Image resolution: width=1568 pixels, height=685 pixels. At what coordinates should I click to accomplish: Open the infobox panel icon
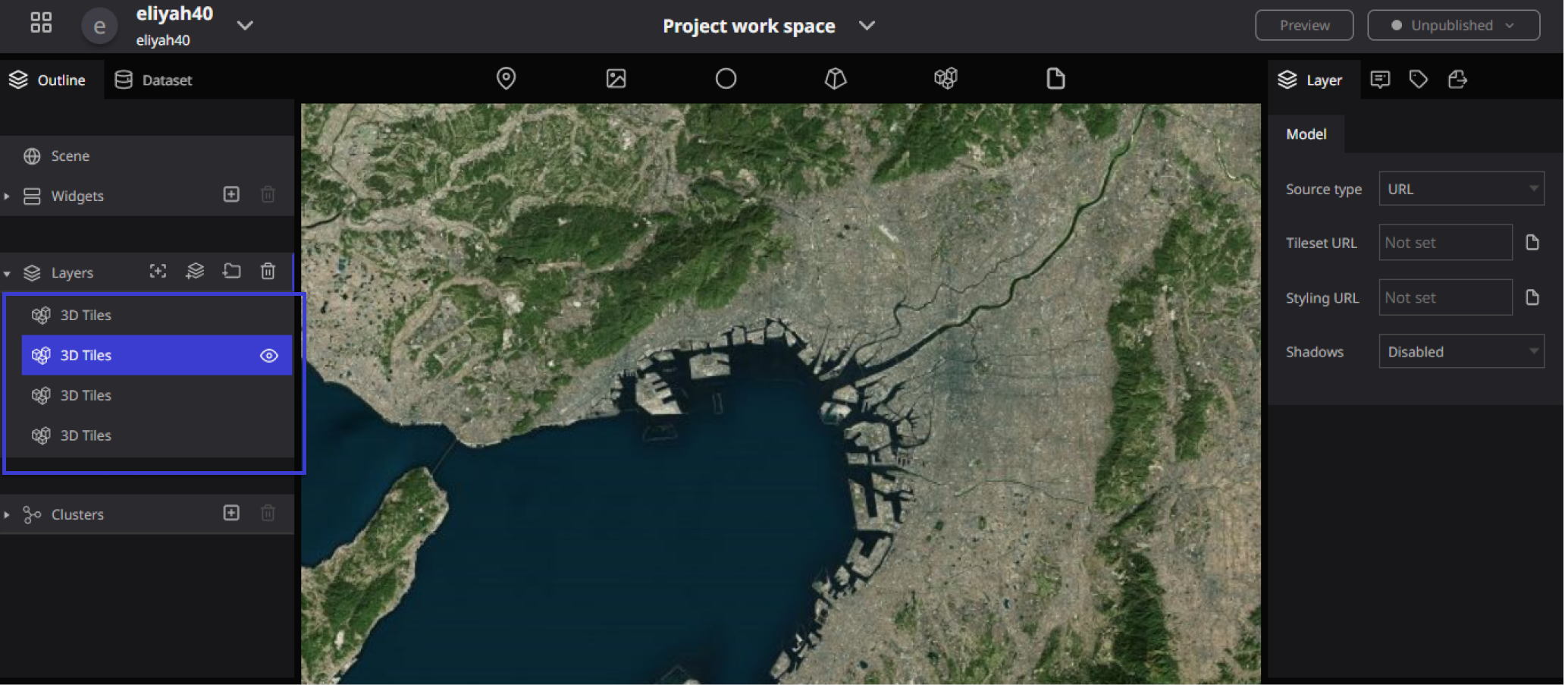coord(1380,79)
